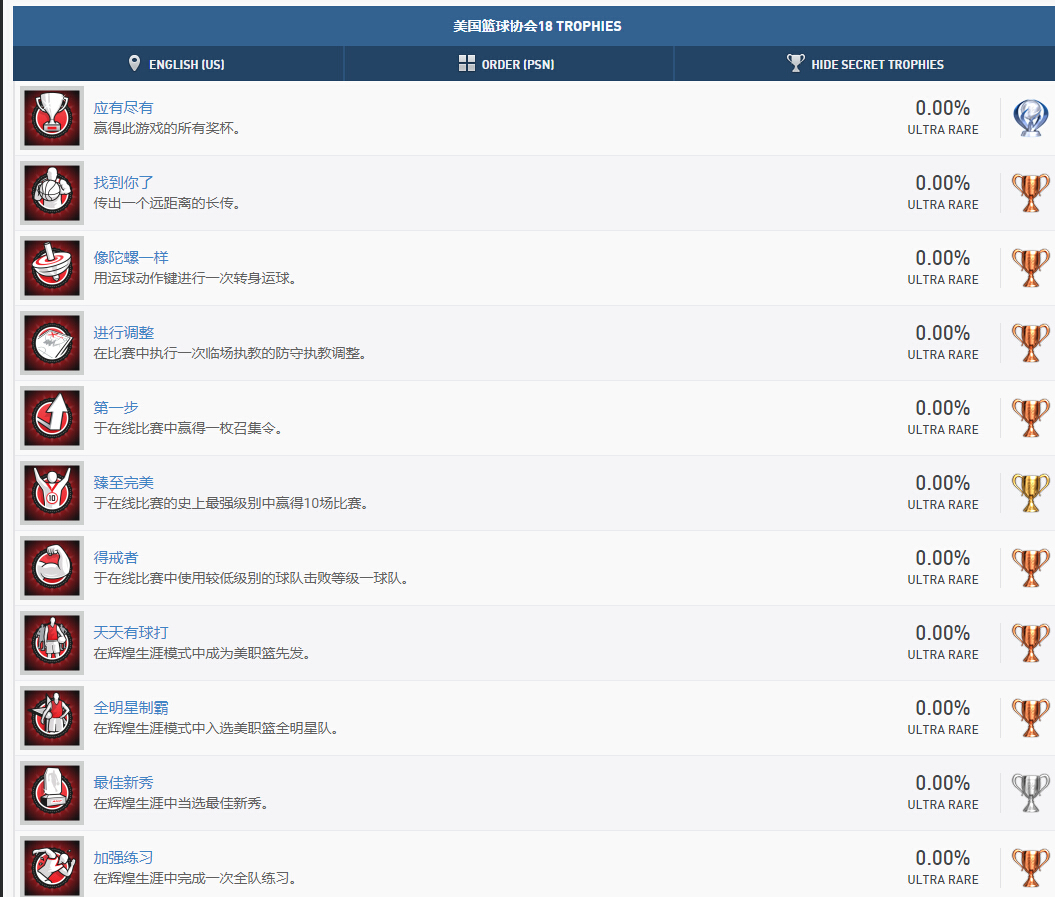
Task: Click the 美国篮球协会18 Trophies header
Action: tap(537, 26)
